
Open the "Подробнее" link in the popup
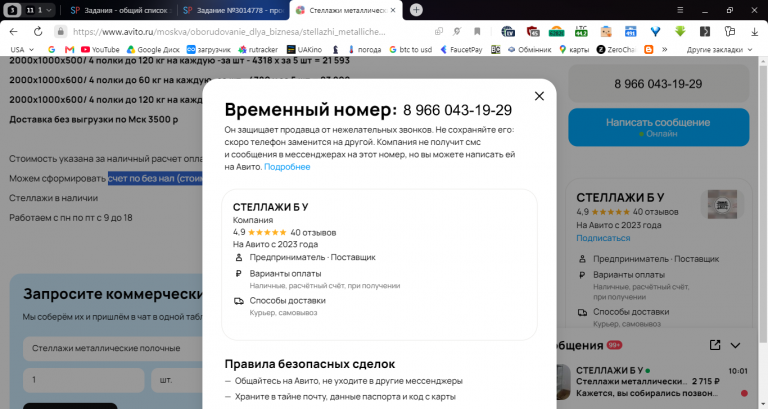click(287, 167)
